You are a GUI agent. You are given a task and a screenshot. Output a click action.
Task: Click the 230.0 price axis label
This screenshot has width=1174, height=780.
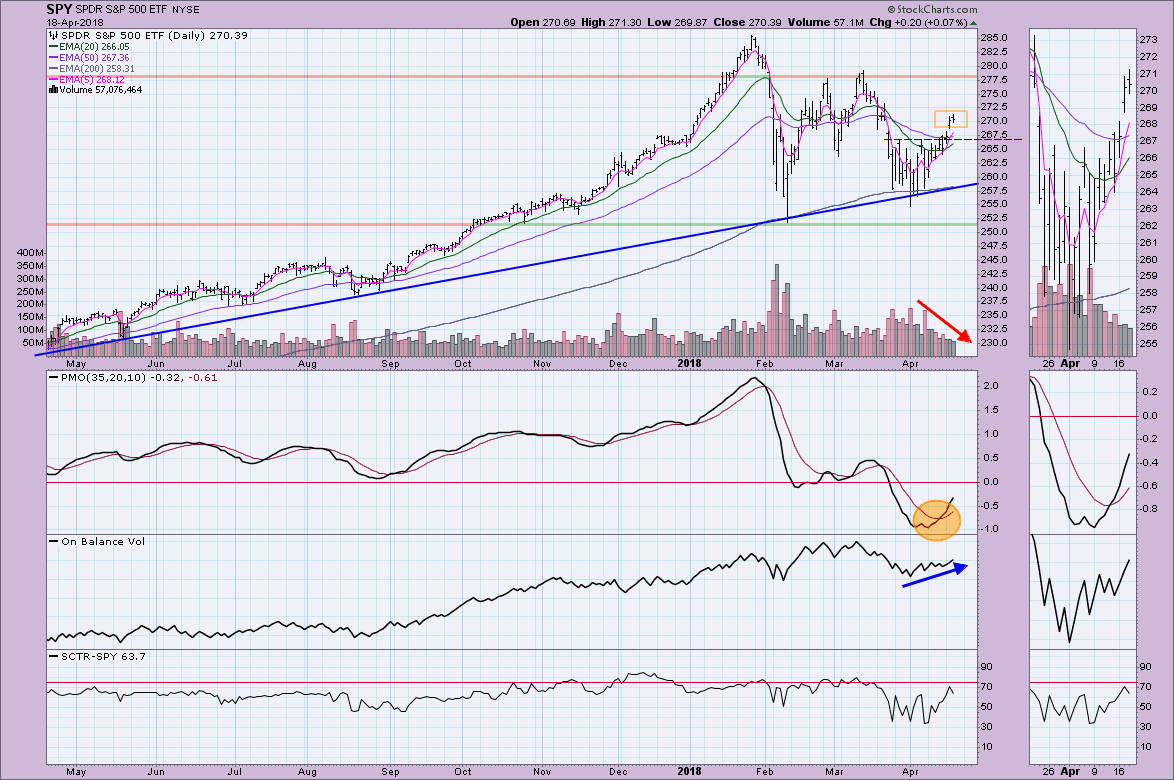click(994, 343)
